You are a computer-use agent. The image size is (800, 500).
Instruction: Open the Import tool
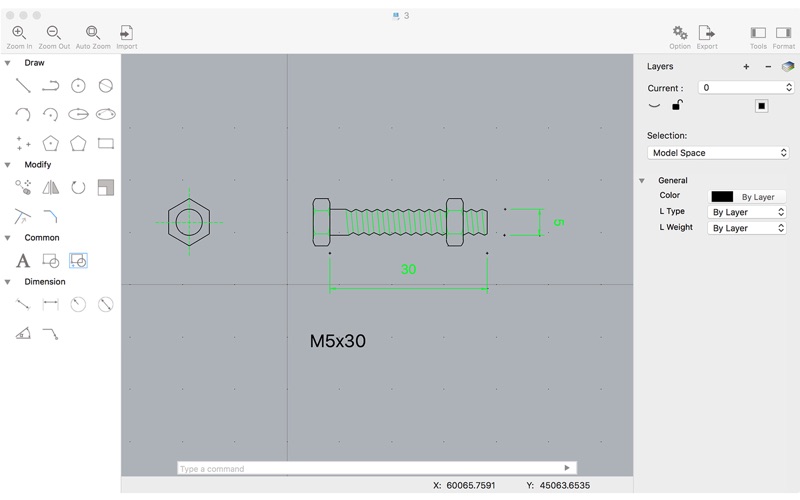click(x=127, y=37)
